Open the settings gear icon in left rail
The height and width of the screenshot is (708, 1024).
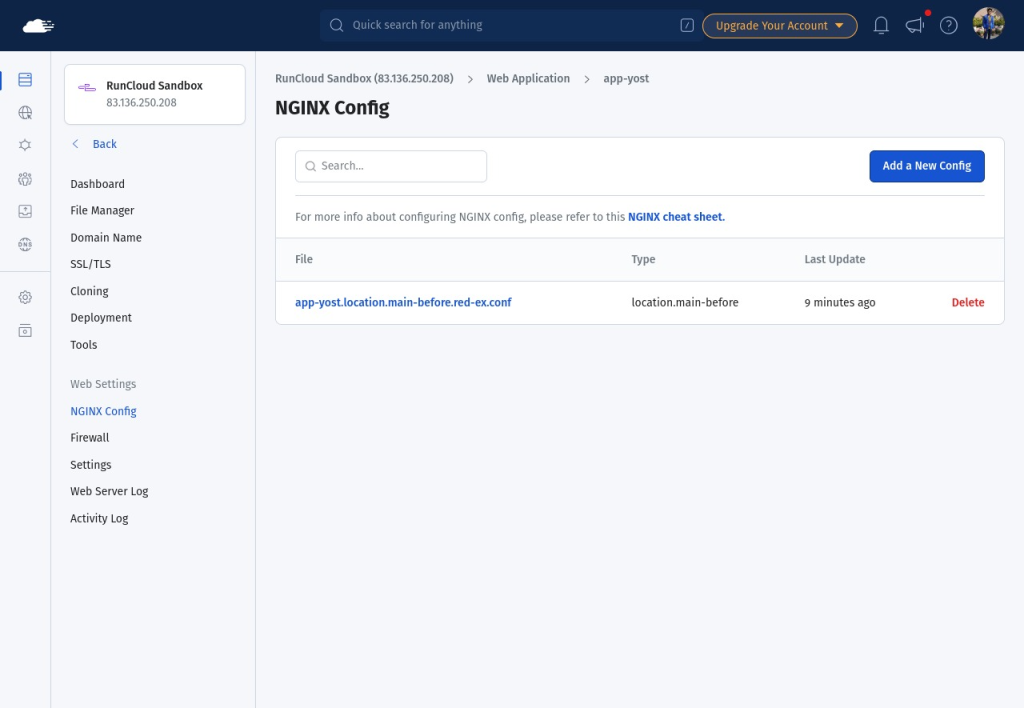(x=25, y=297)
